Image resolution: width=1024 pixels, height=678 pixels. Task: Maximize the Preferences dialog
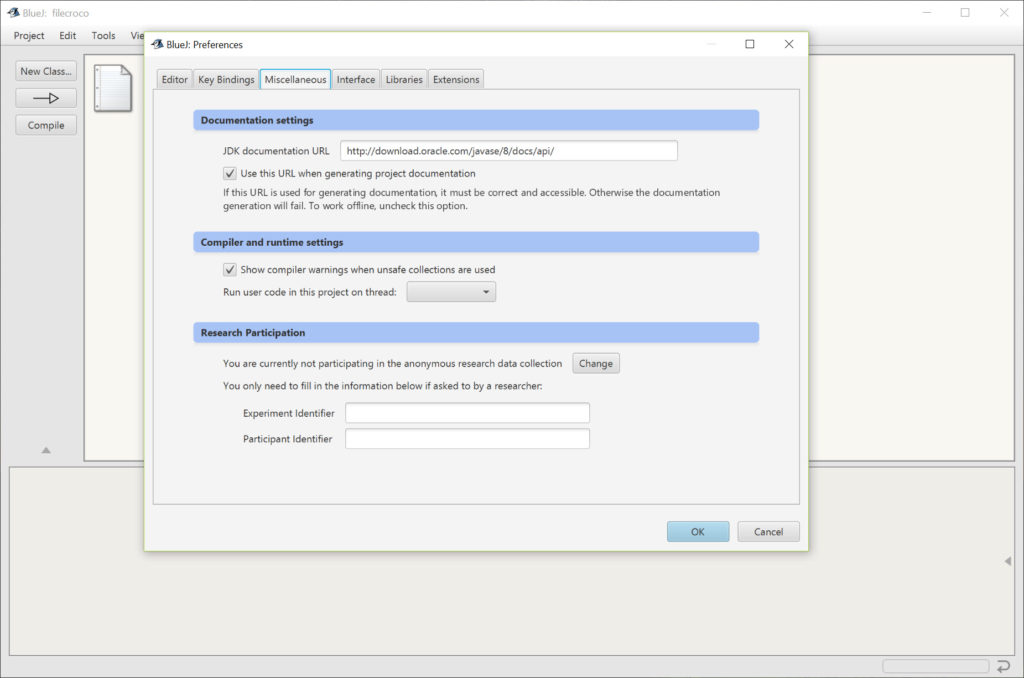click(x=750, y=44)
